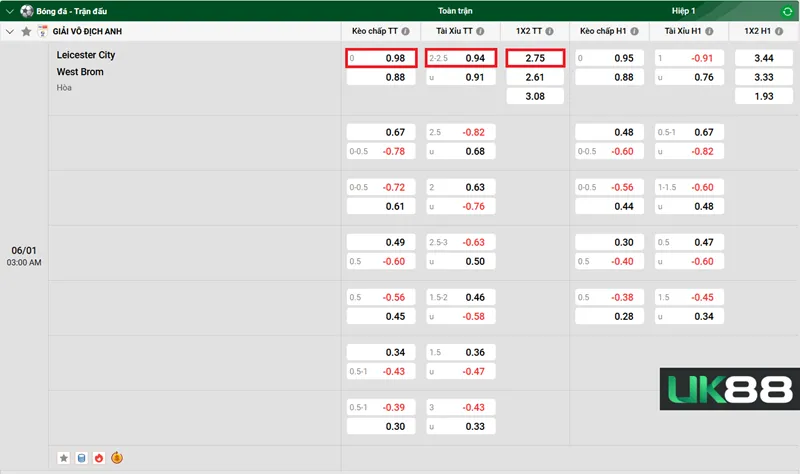Viewport: 800px width, 474px height.
Task: Pick Leicester City handicap odds 0.98
Action: point(380,58)
